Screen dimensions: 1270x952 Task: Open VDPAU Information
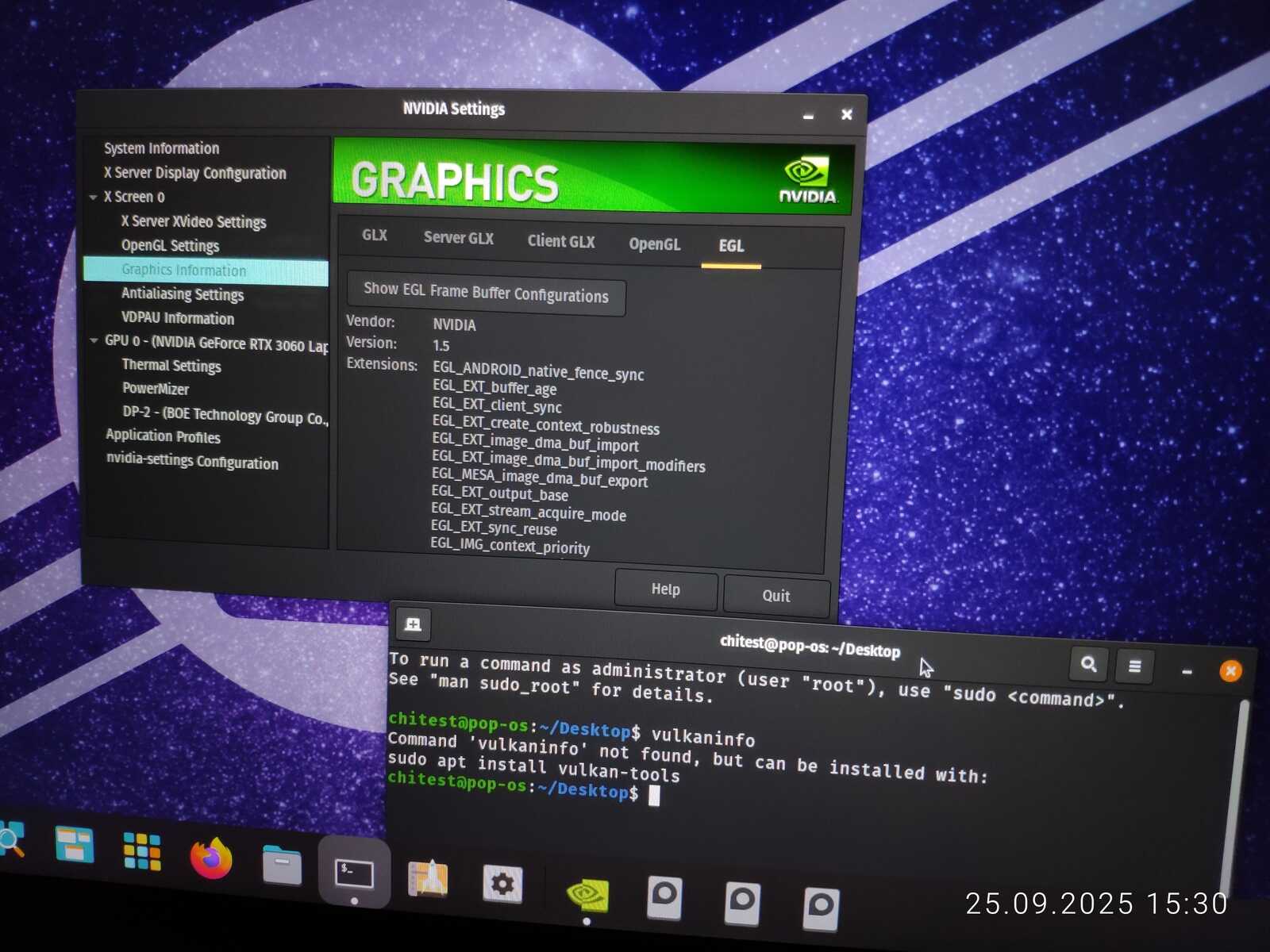(178, 318)
